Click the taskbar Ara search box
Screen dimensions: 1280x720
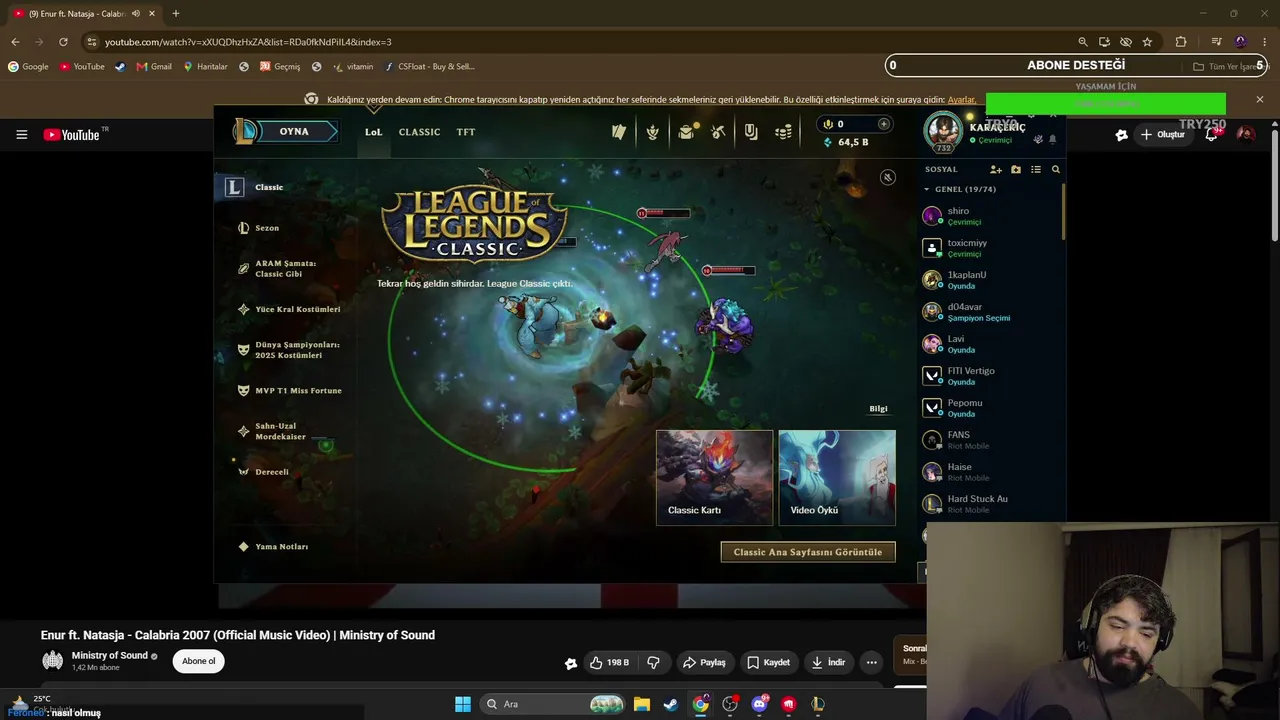[554, 704]
